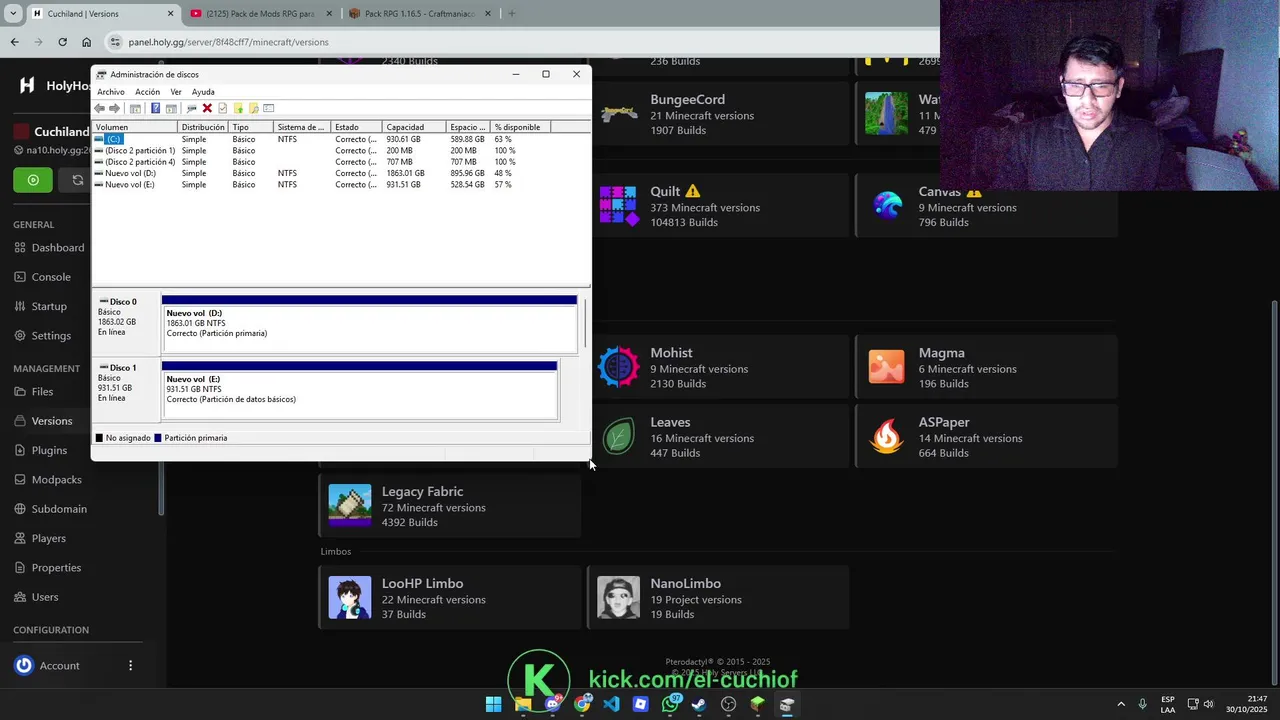This screenshot has width=1280, height=720.
Task: Open the Acción menu
Action: pos(147,92)
